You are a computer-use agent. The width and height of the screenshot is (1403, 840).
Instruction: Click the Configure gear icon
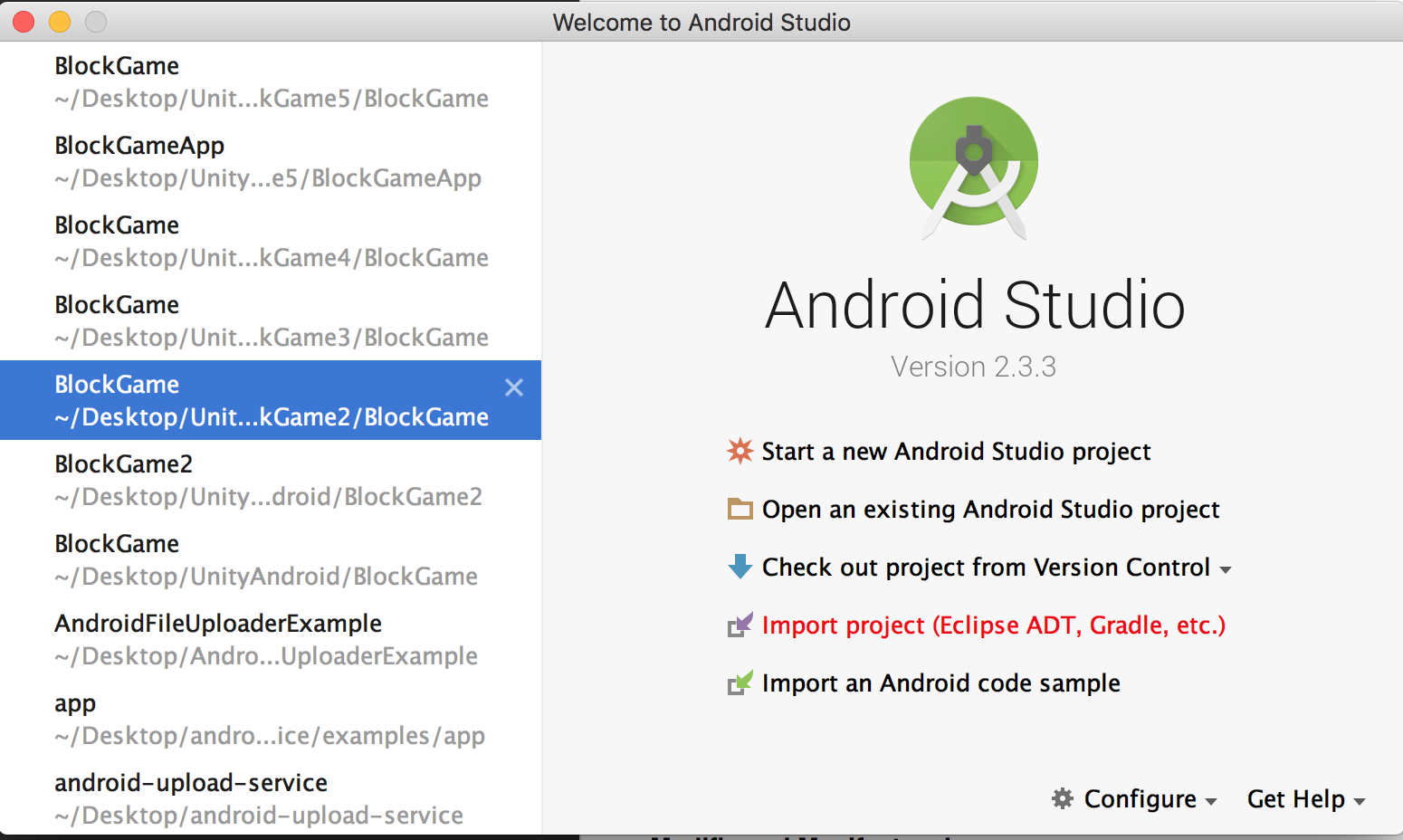(1063, 798)
